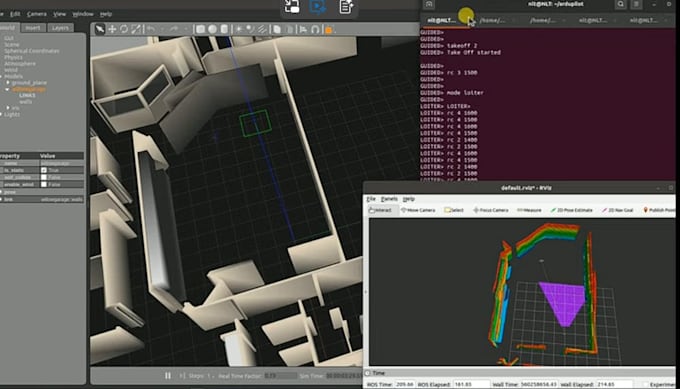Screen dimensions: 680x389
Task: Toggle the self_collide checkbox in property panel
Action: click(44, 177)
